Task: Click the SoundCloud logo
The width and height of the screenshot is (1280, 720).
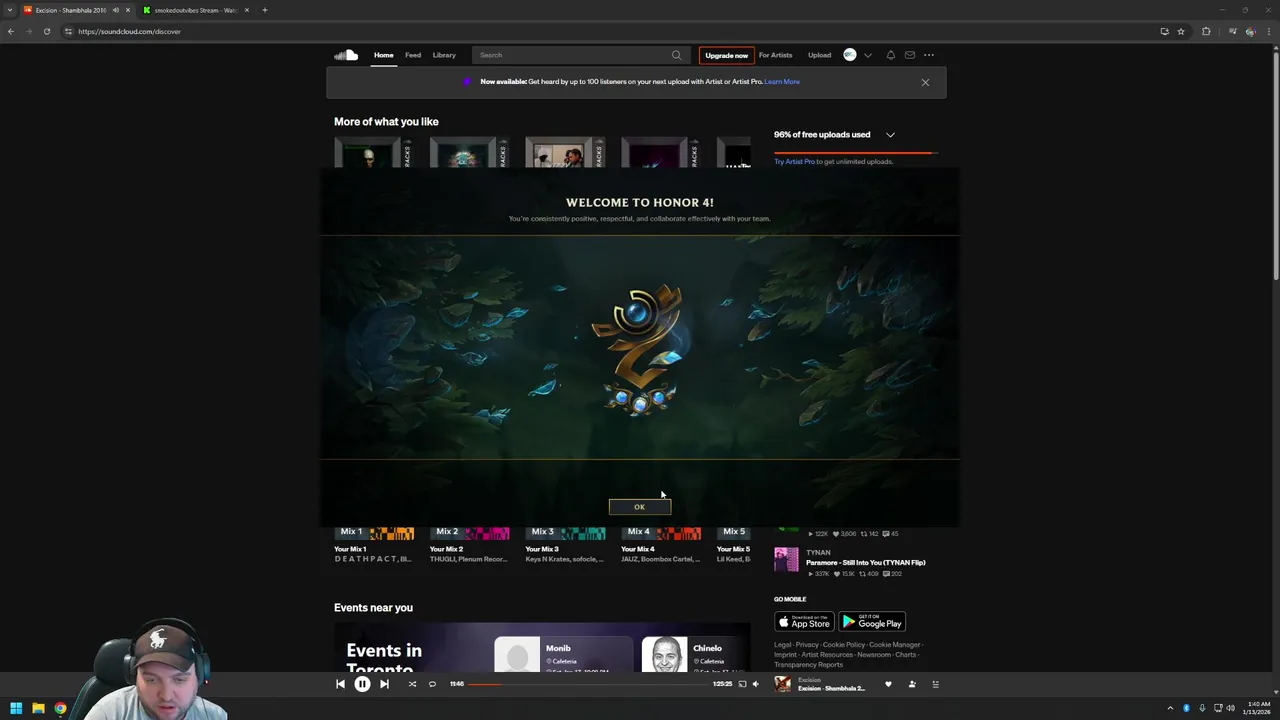Action: tap(346, 55)
